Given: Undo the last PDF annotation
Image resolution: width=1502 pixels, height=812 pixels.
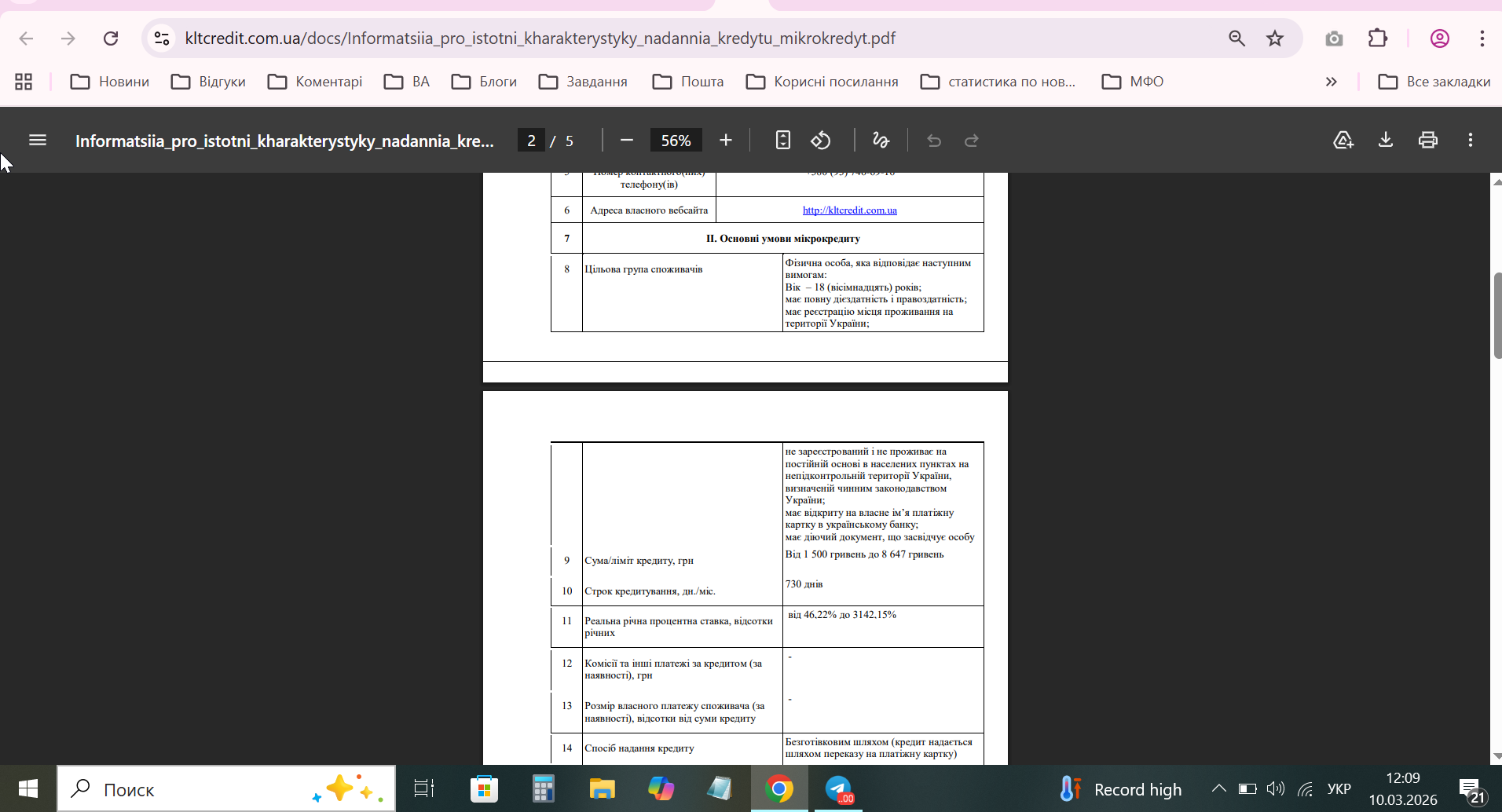Looking at the screenshot, I should [x=934, y=141].
